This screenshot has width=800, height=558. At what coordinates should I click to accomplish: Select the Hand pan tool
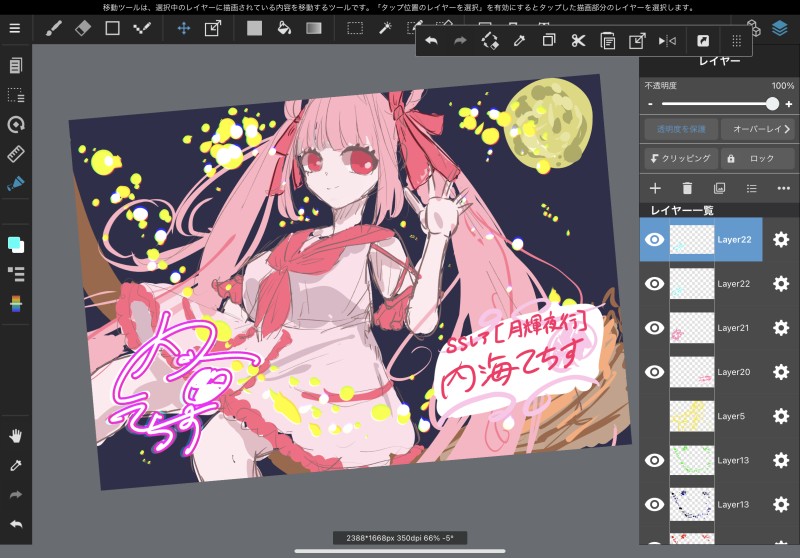click(16, 436)
